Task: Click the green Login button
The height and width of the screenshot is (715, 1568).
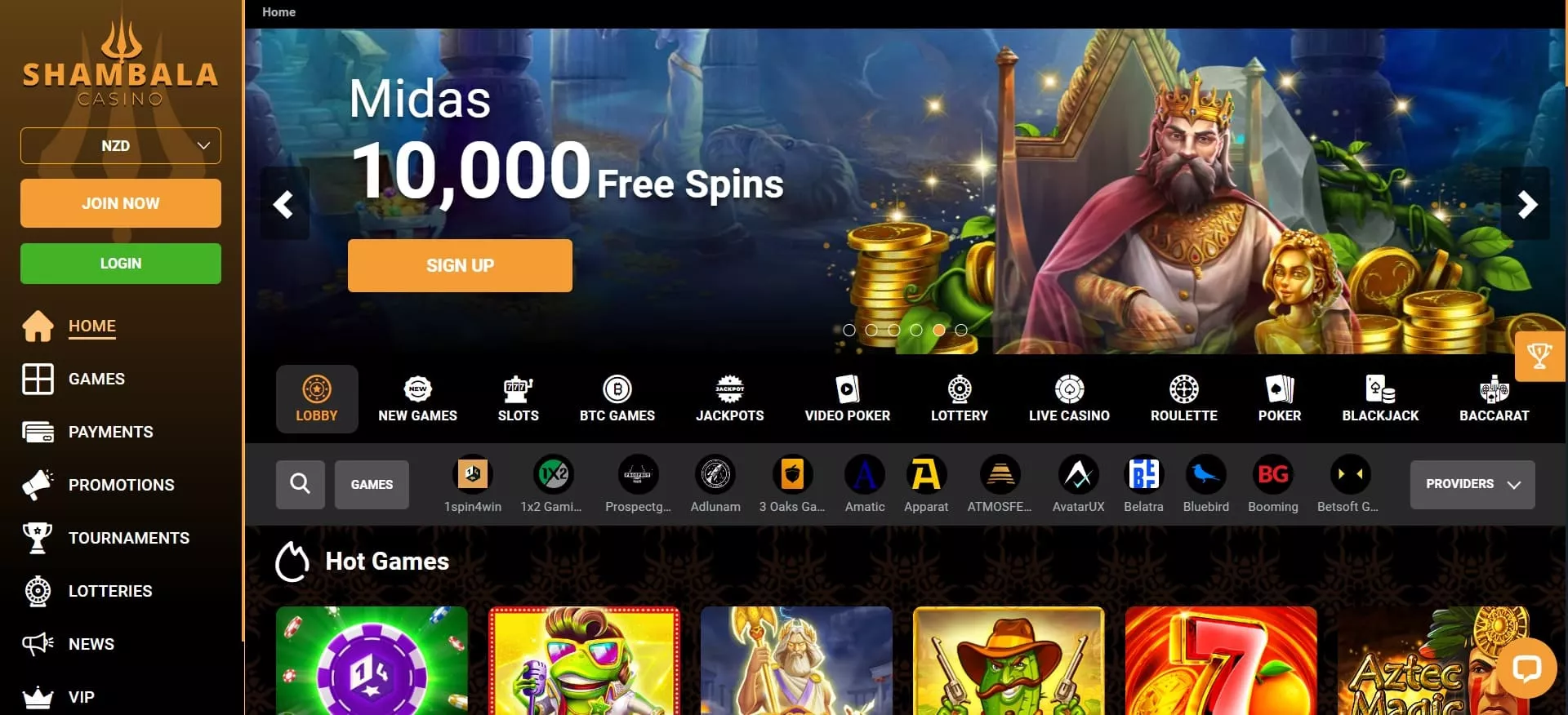Action: point(121,264)
